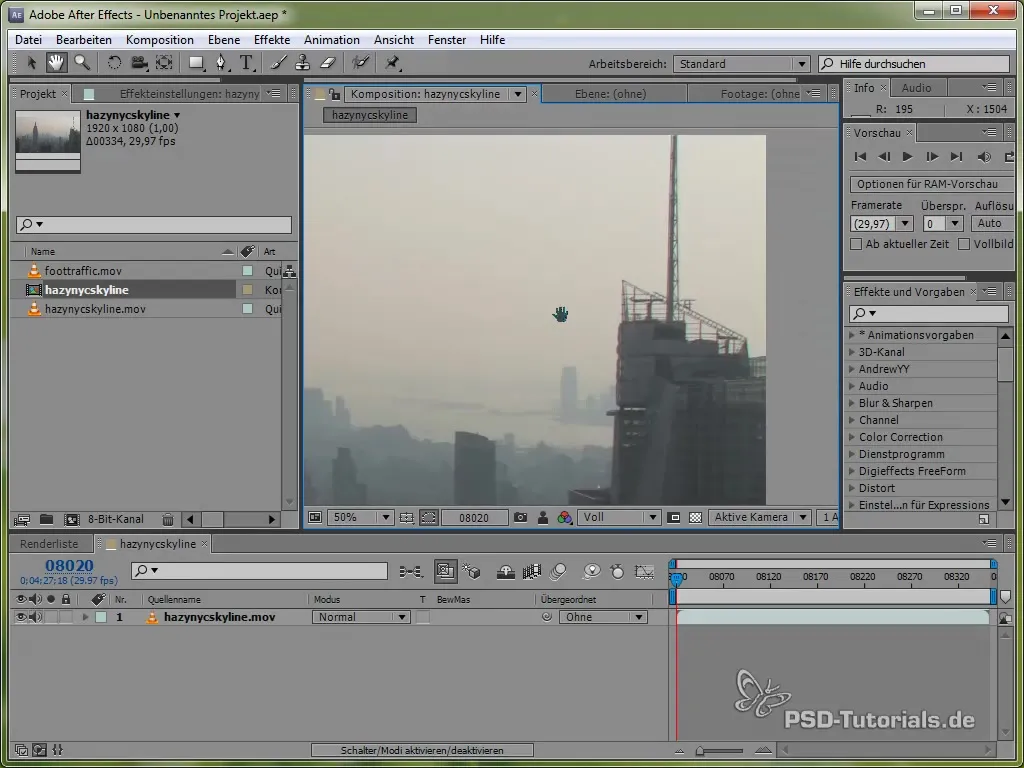This screenshot has height=768, width=1024.
Task: Take a snapshot with the camera icon
Action: pyautogui.click(x=520, y=517)
